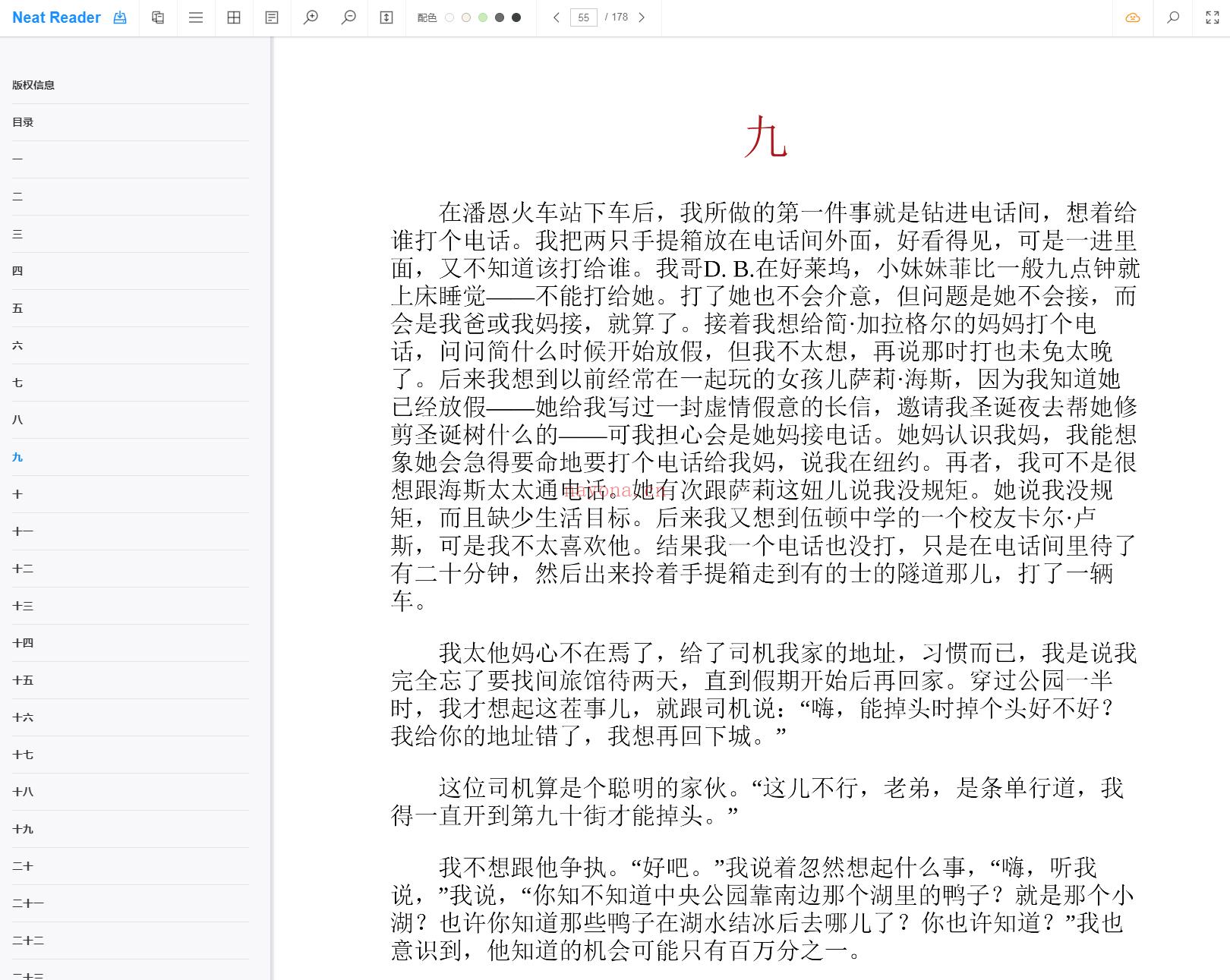The image size is (1230, 980).
Task: Toggle the table of contents list icon
Action: click(x=196, y=17)
